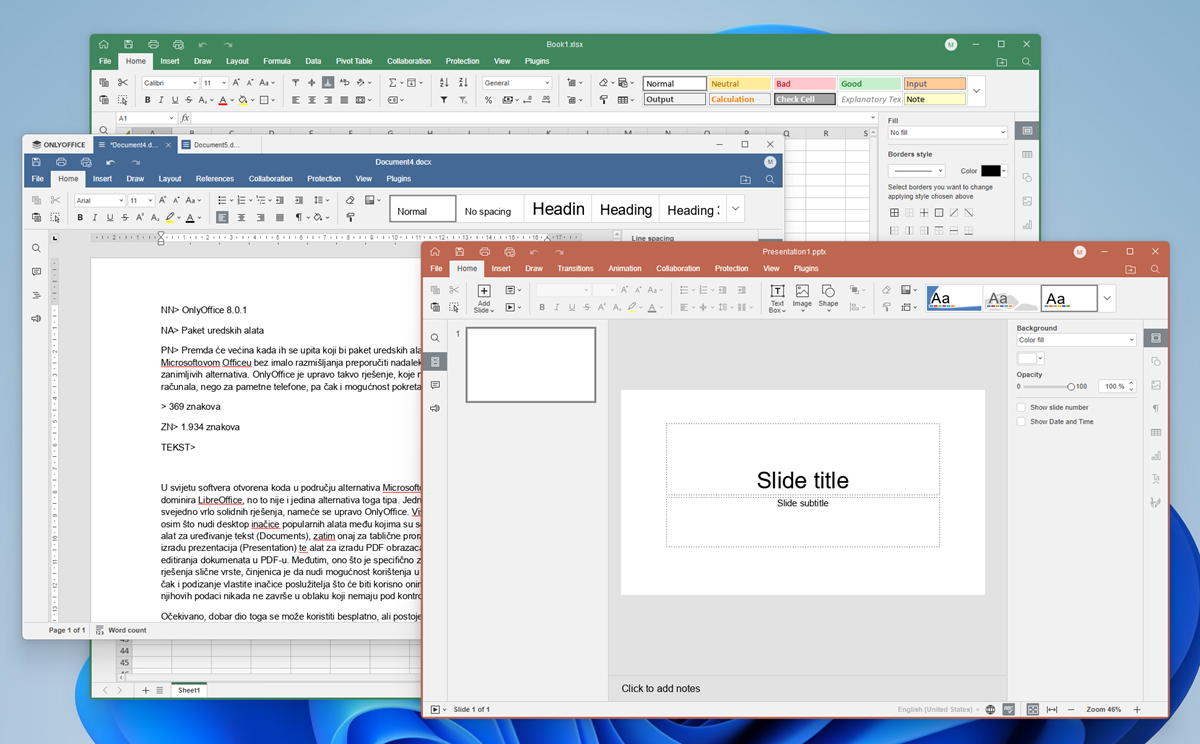Click the Click to add notes area
The height and width of the screenshot is (744, 1200).
pyautogui.click(x=661, y=689)
